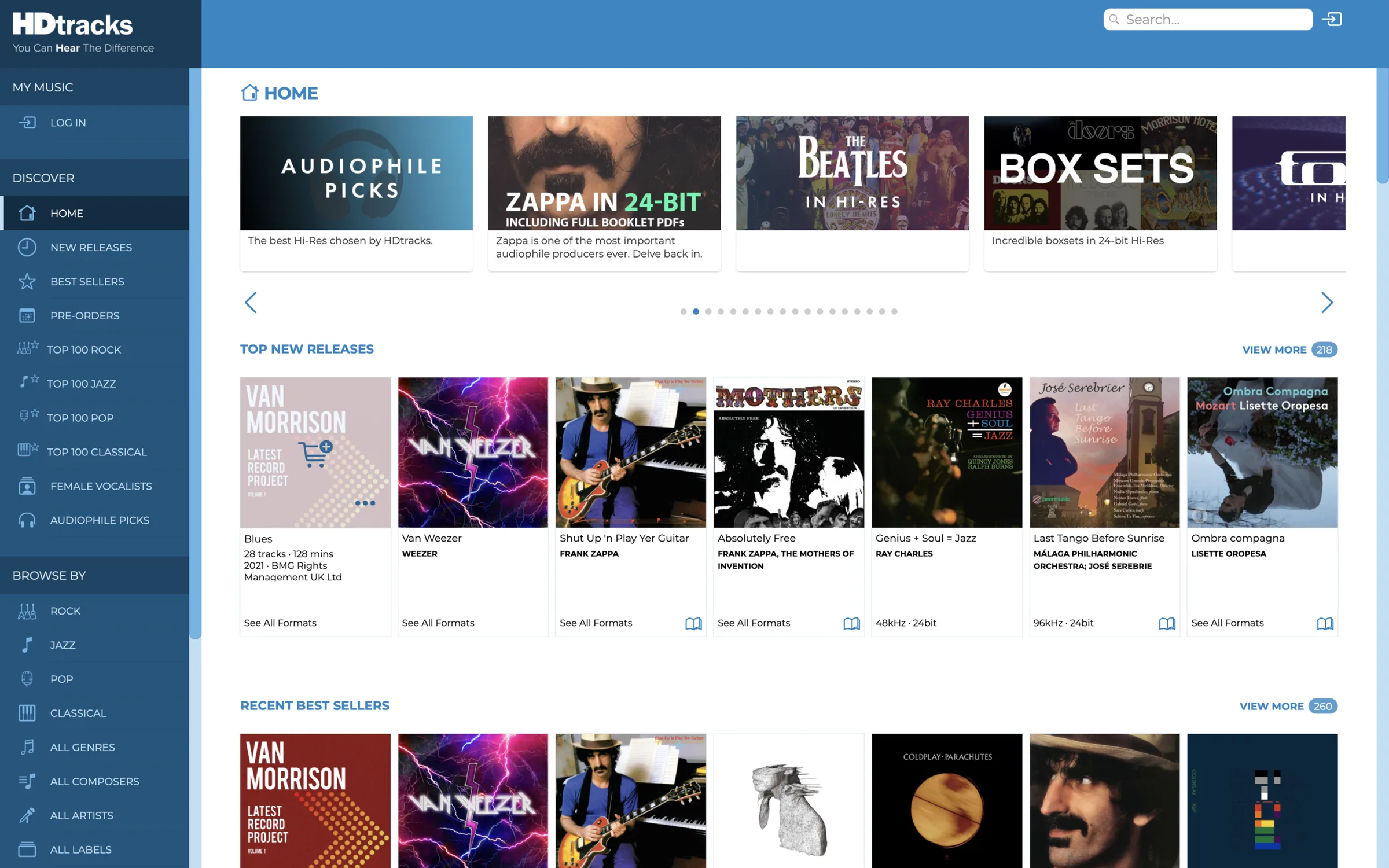Viewport: 1389px width, 868px height.
Task: Go to previous carousel slide
Action: (251, 302)
